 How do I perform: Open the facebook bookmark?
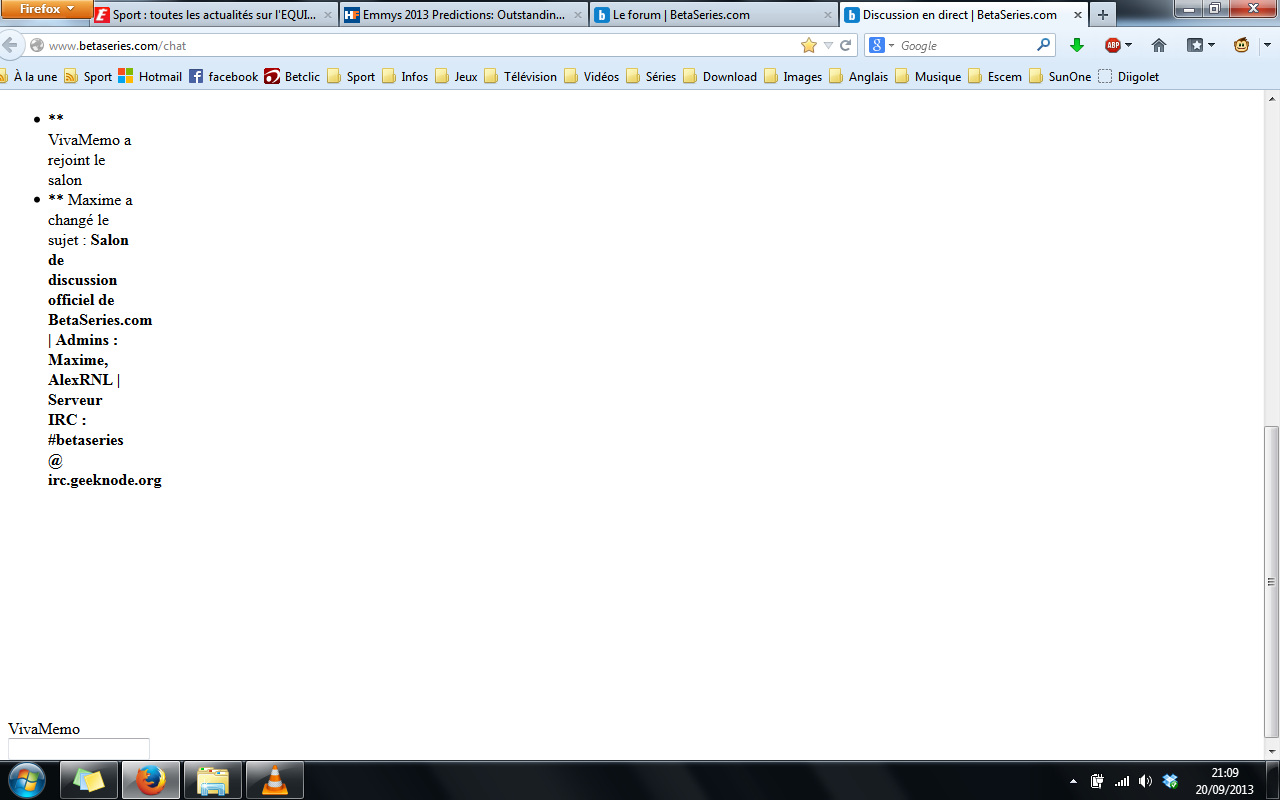click(x=223, y=76)
